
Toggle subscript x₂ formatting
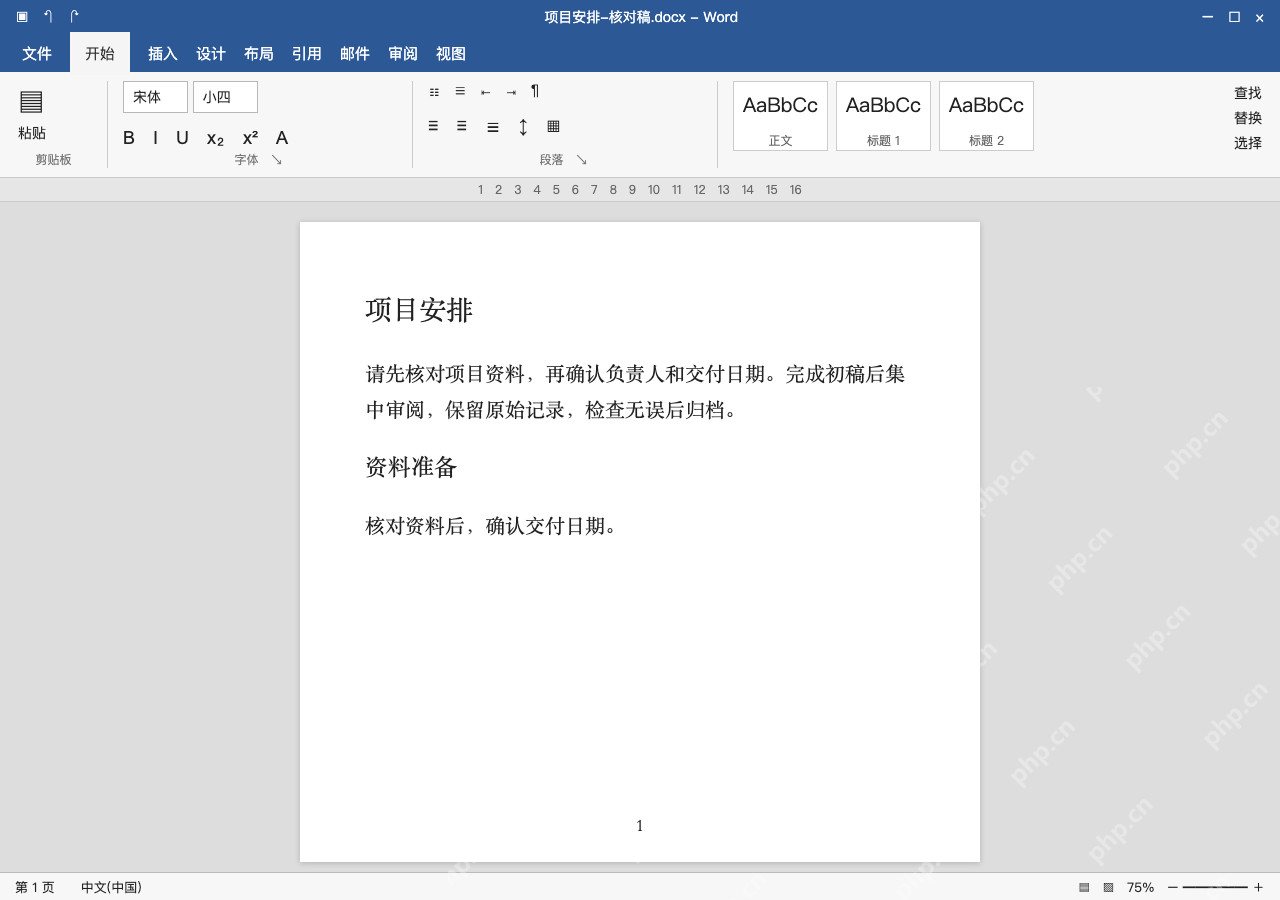[x=215, y=139]
